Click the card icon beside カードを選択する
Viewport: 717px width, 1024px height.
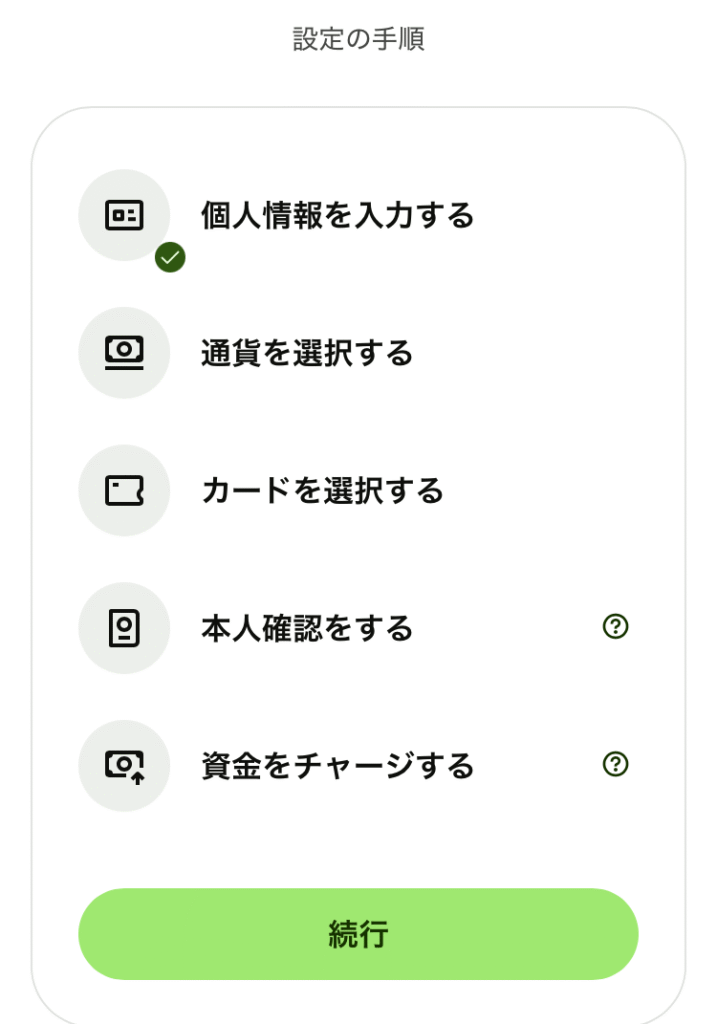pyautogui.click(x=124, y=490)
